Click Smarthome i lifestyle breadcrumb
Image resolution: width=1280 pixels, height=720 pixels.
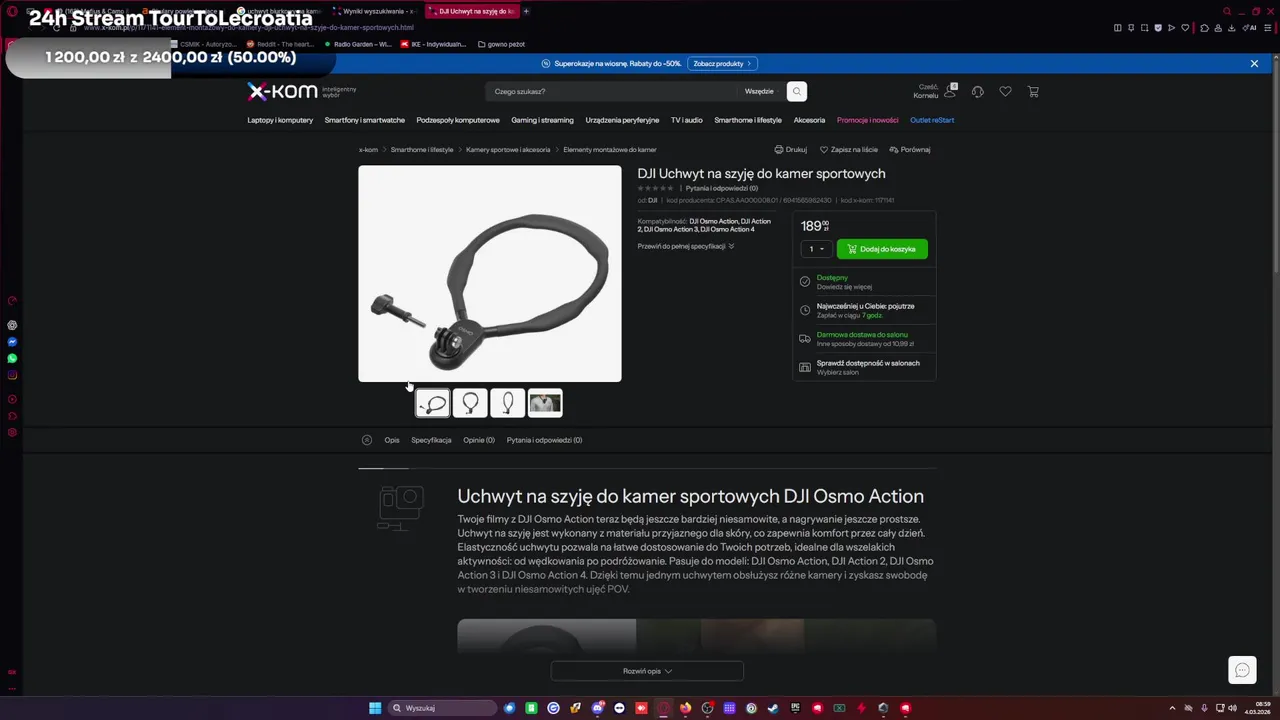(422, 150)
